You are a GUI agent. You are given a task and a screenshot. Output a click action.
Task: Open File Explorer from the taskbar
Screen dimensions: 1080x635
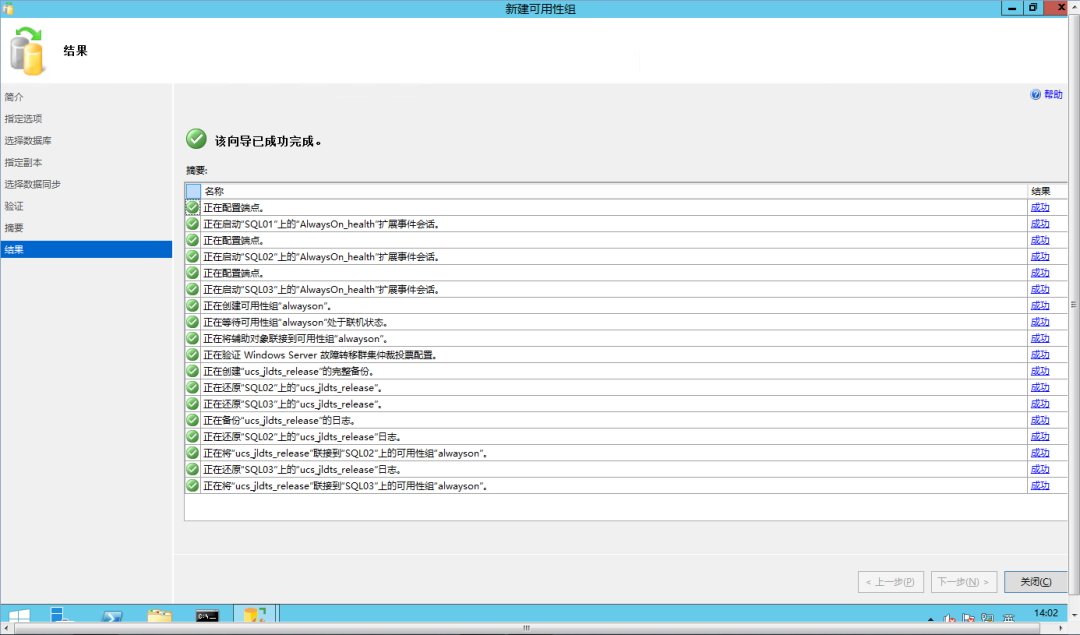point(160,615)
